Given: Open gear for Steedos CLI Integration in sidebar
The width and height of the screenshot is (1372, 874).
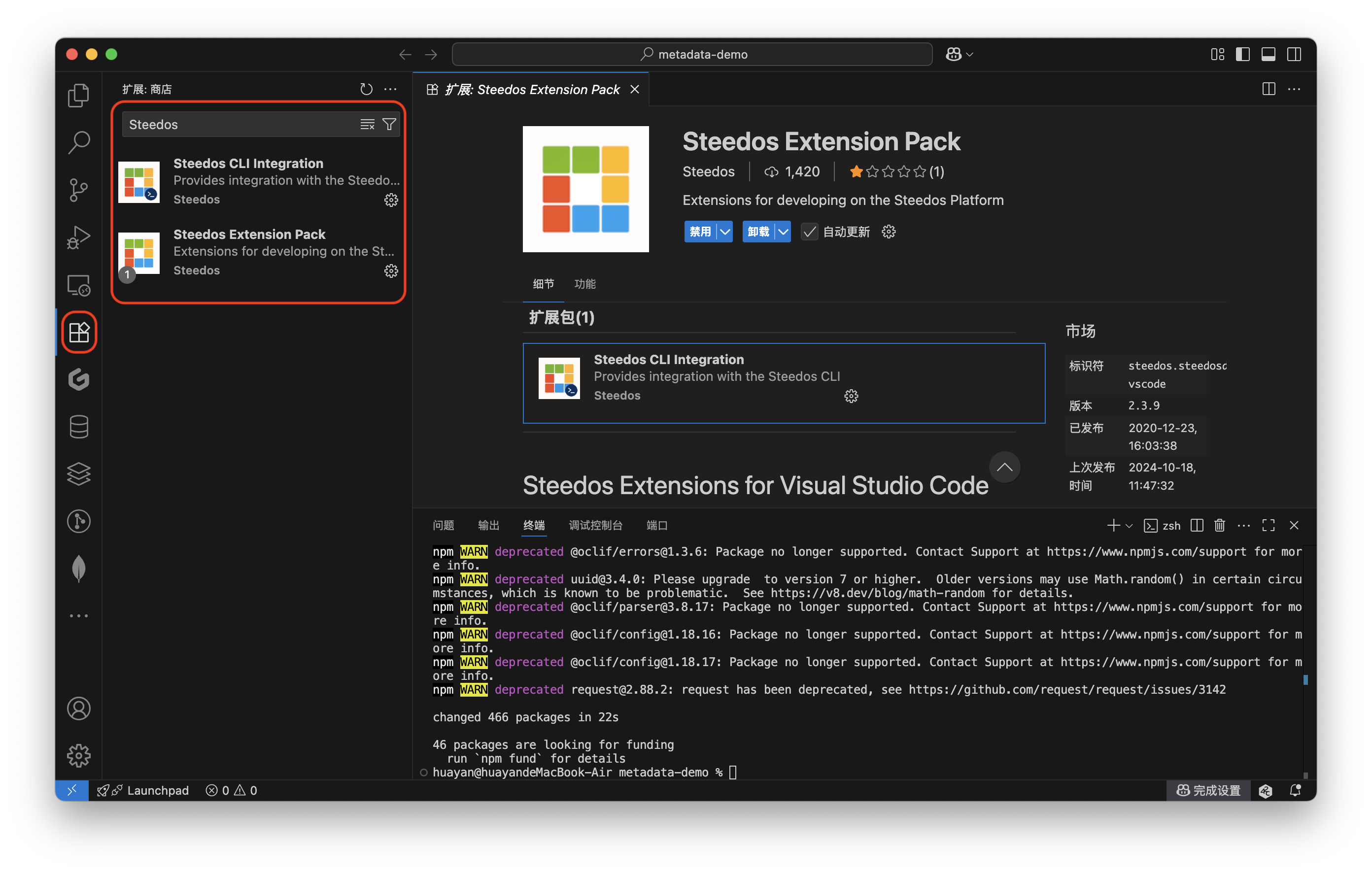Looking at the screenshot, I should point(391,200).
